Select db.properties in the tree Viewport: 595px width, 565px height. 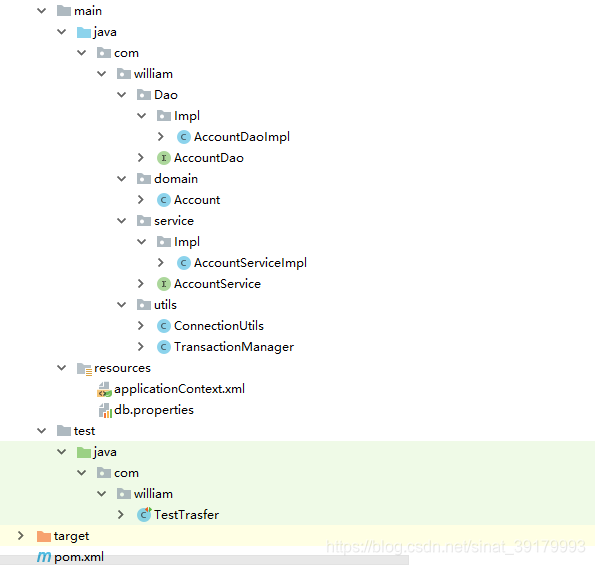tap(154, 410)
